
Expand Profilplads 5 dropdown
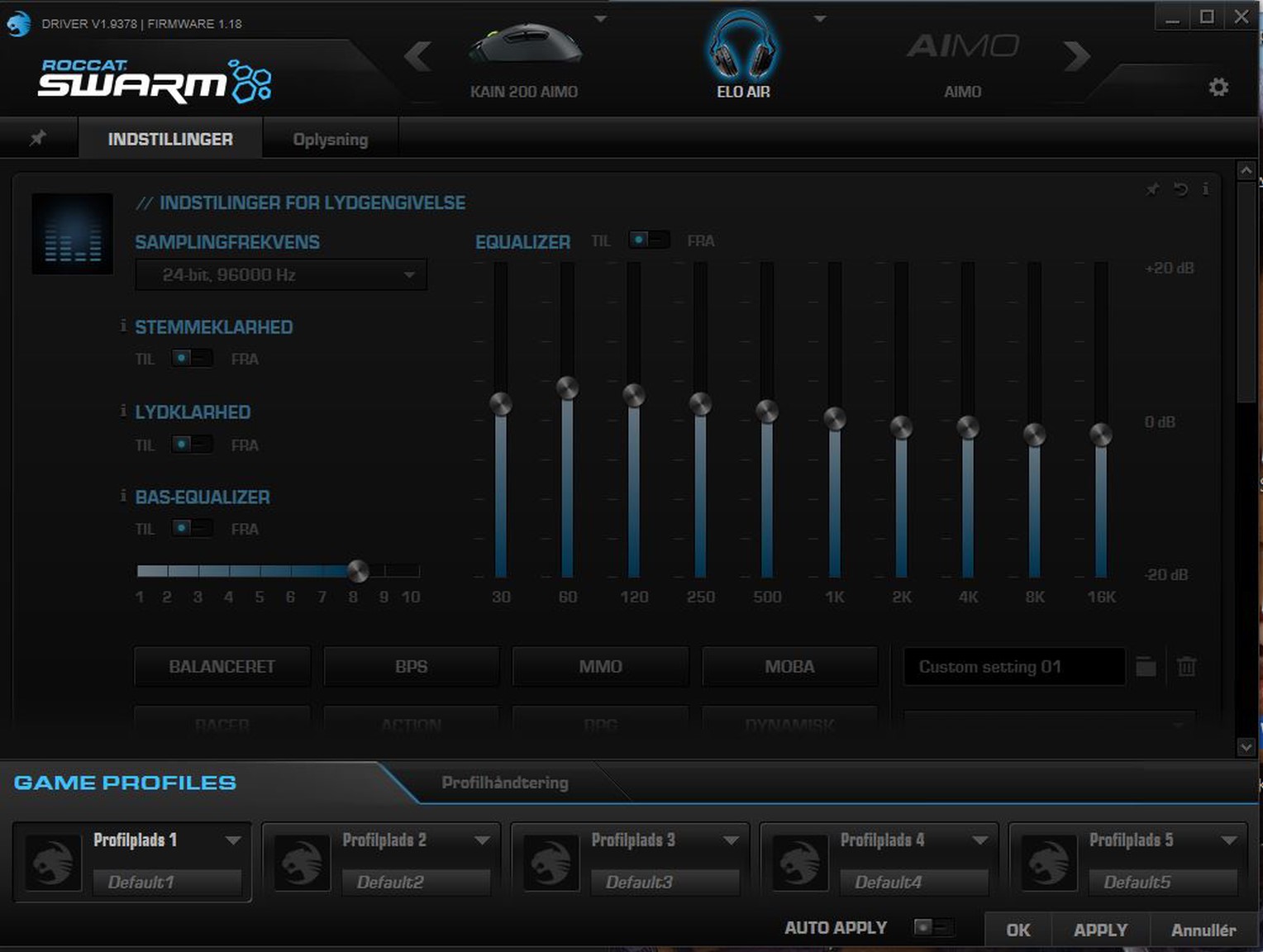(x=1228, y=840)
